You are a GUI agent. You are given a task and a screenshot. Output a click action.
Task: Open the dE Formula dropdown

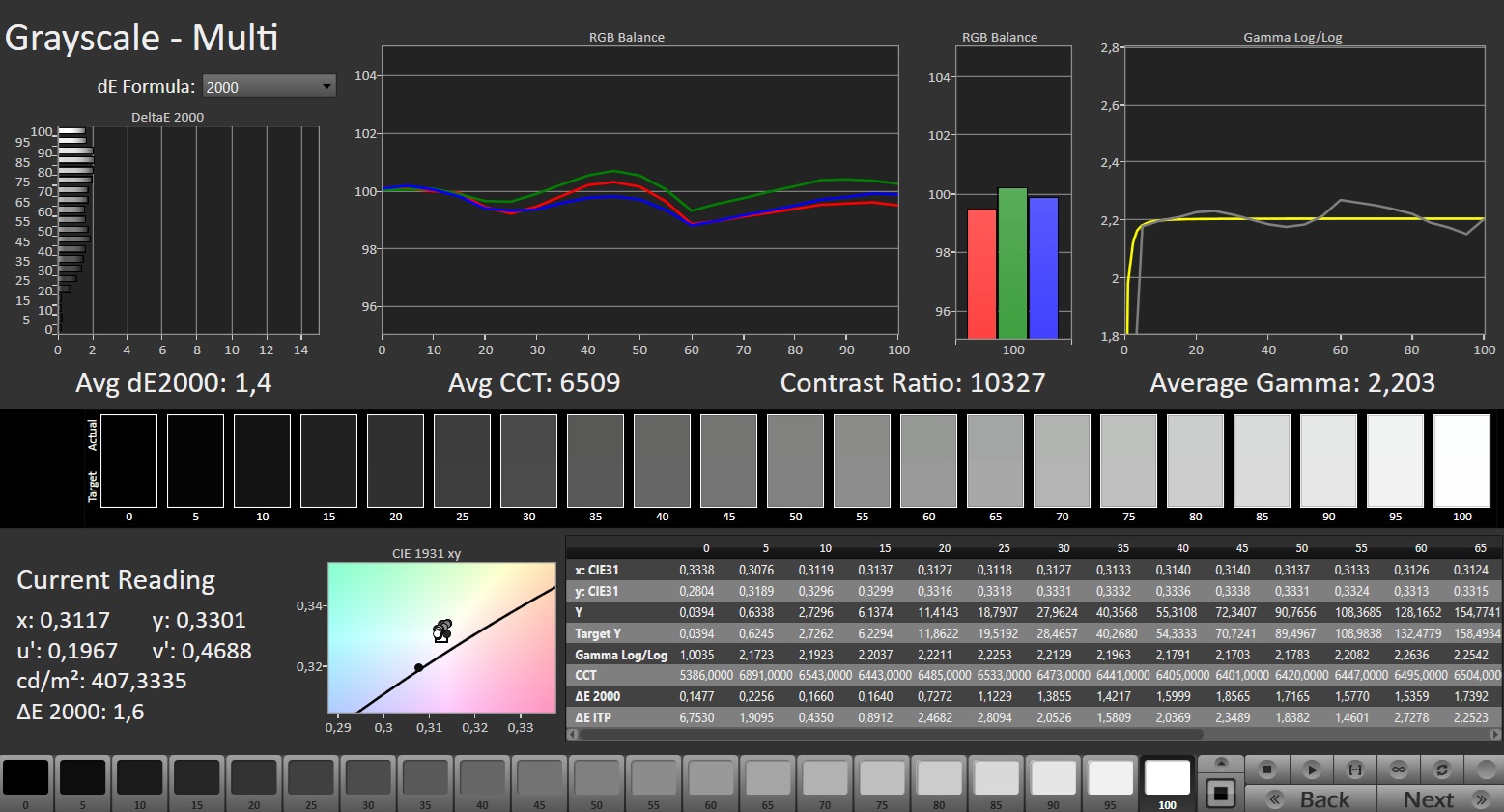pyautogui.click(x=270, y=87)
